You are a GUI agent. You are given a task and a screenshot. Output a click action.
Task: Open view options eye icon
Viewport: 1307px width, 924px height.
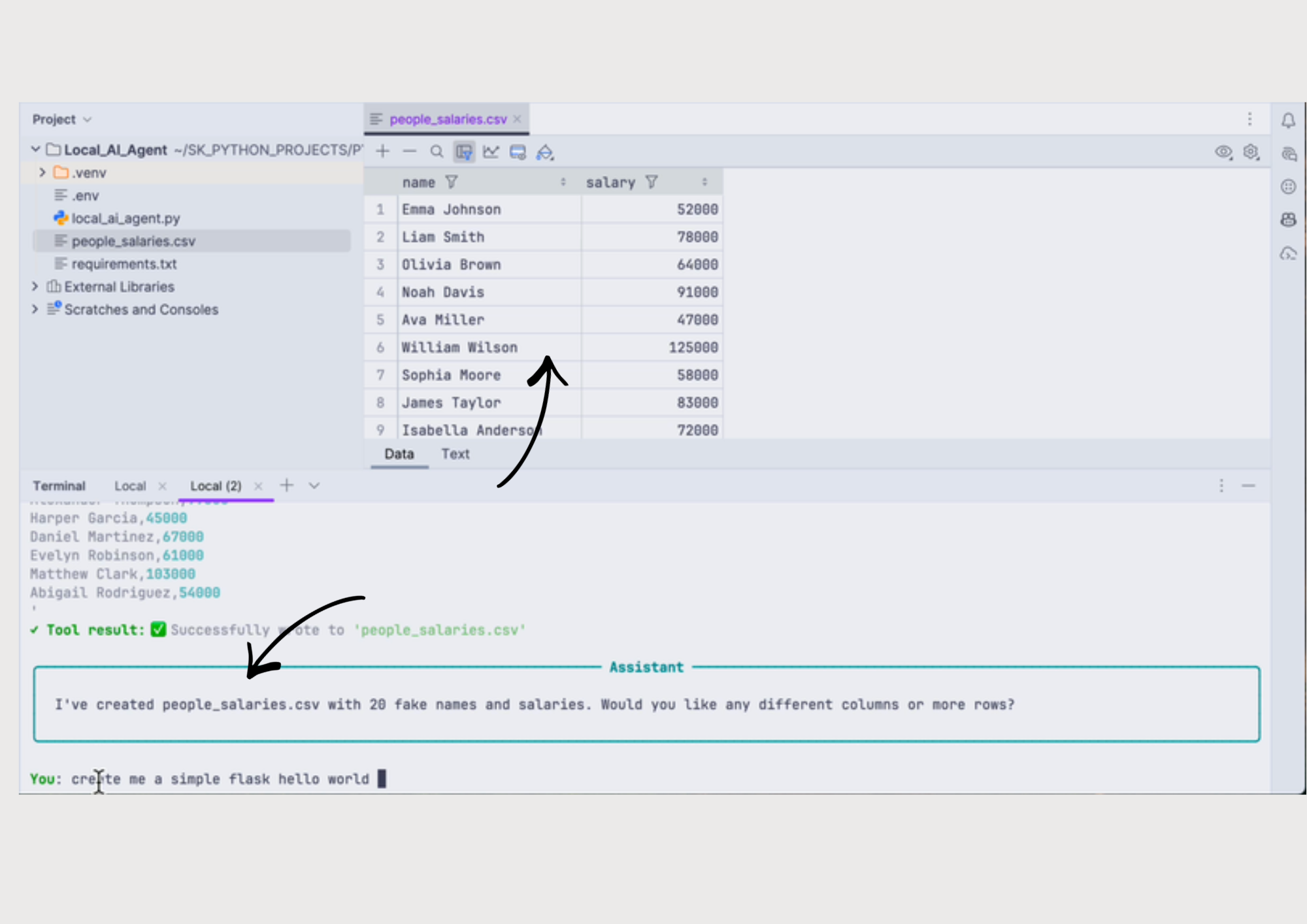click(1223, 152)
